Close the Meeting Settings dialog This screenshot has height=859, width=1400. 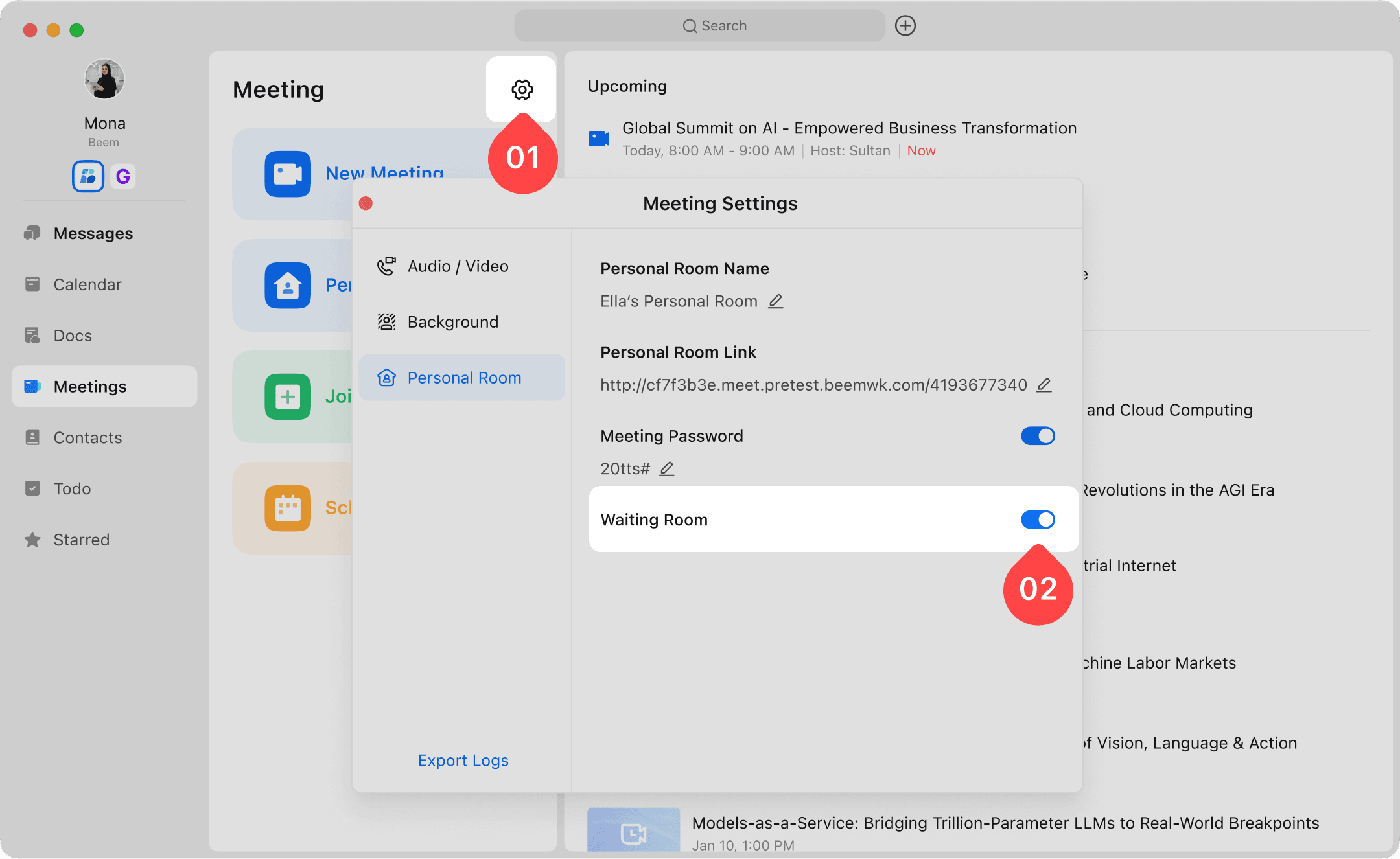pos(366,203)
